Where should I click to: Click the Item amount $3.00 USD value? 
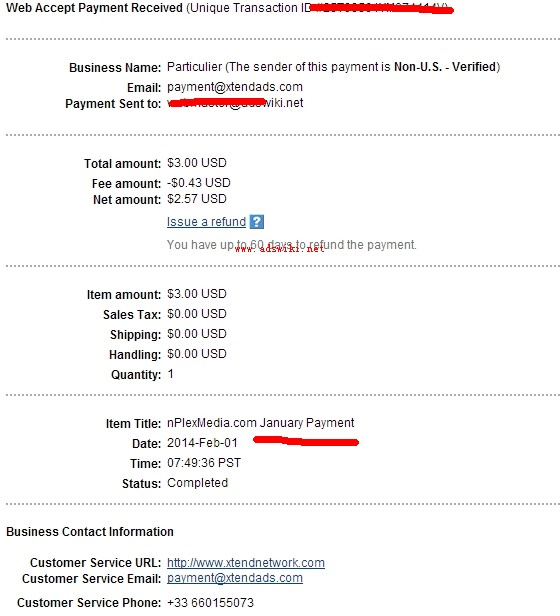pos(196,294)
